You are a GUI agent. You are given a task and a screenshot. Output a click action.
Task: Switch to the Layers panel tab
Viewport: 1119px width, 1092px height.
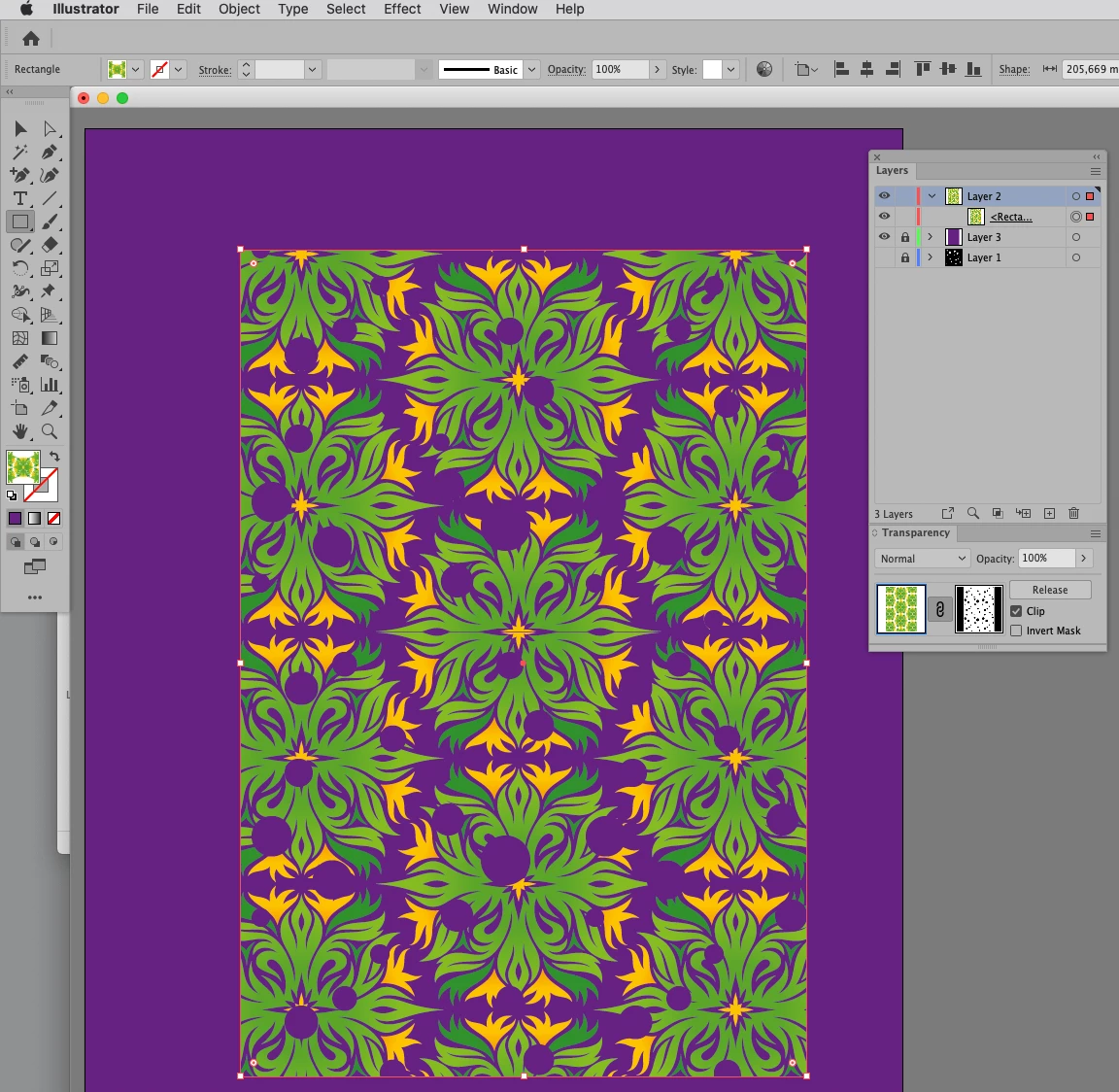[x=892, y=171]
